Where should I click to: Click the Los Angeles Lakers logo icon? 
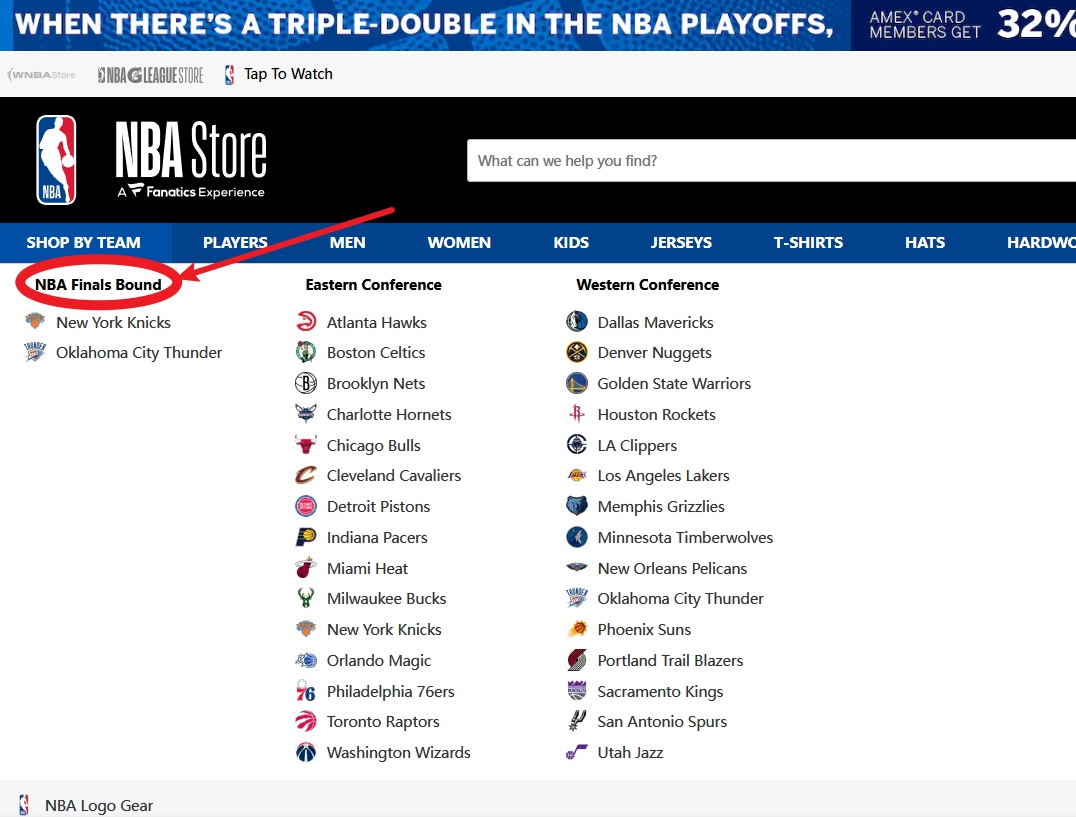[x=577, y=475]
